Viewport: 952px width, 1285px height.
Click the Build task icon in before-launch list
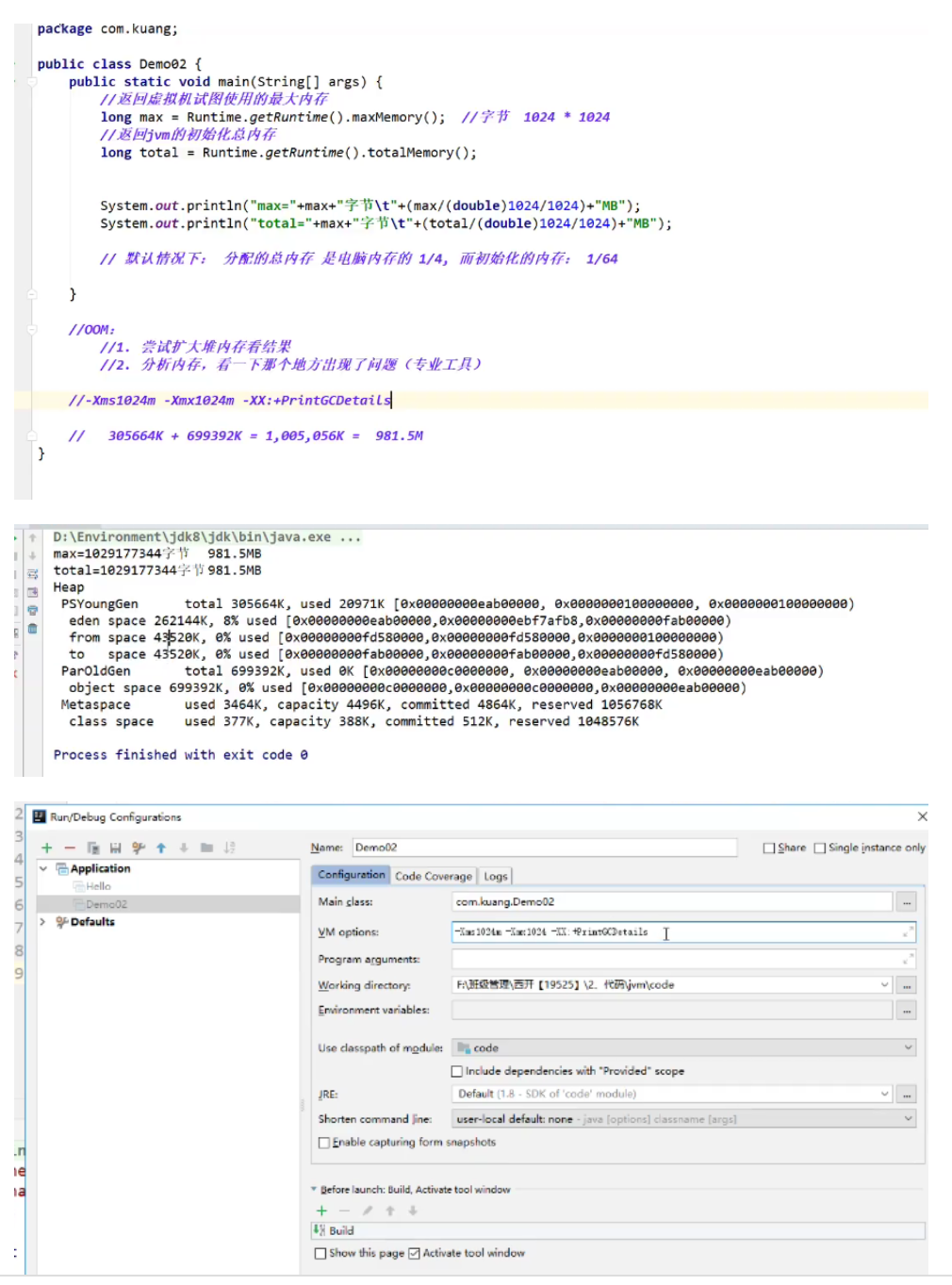(320, 1231)
